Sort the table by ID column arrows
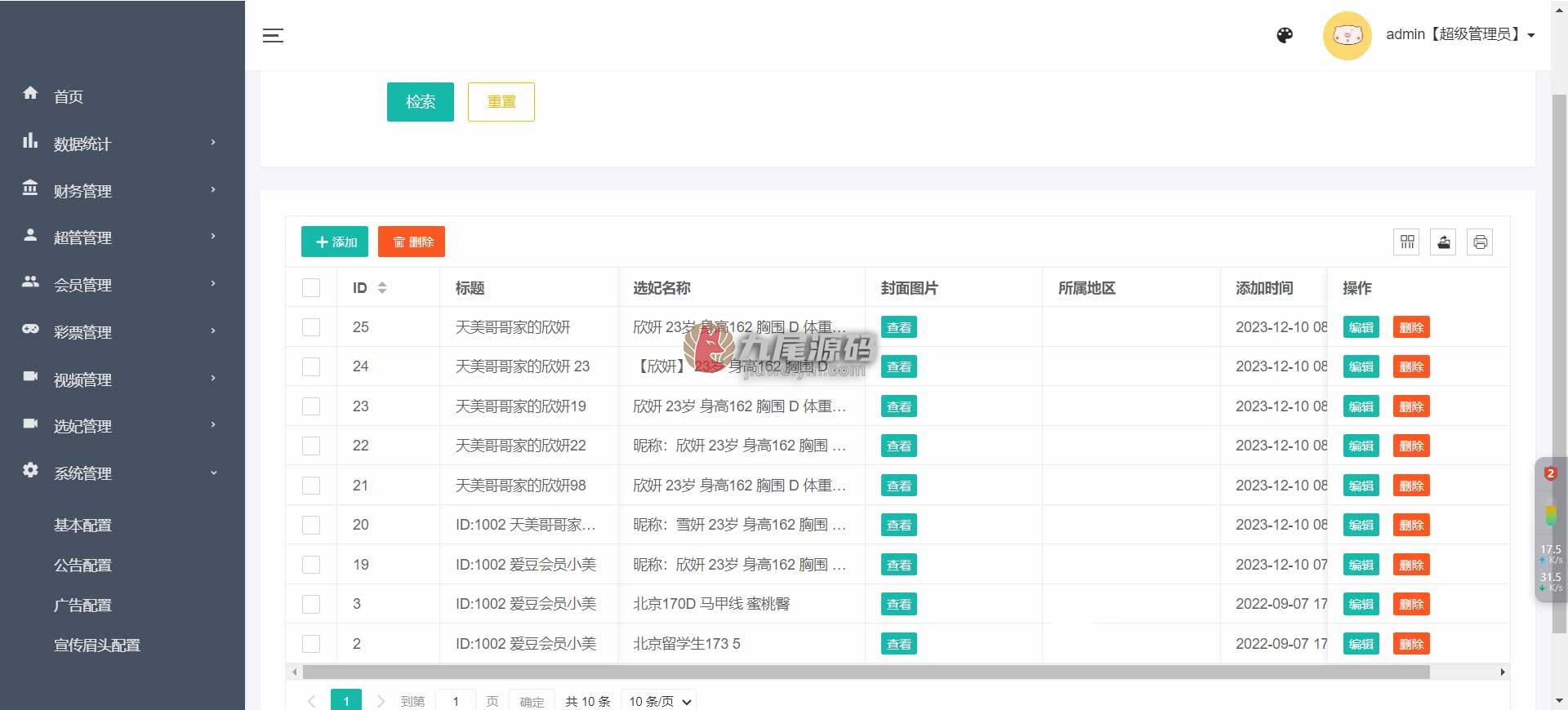Viewport: 1568px width, 710px height. (381, 288)
